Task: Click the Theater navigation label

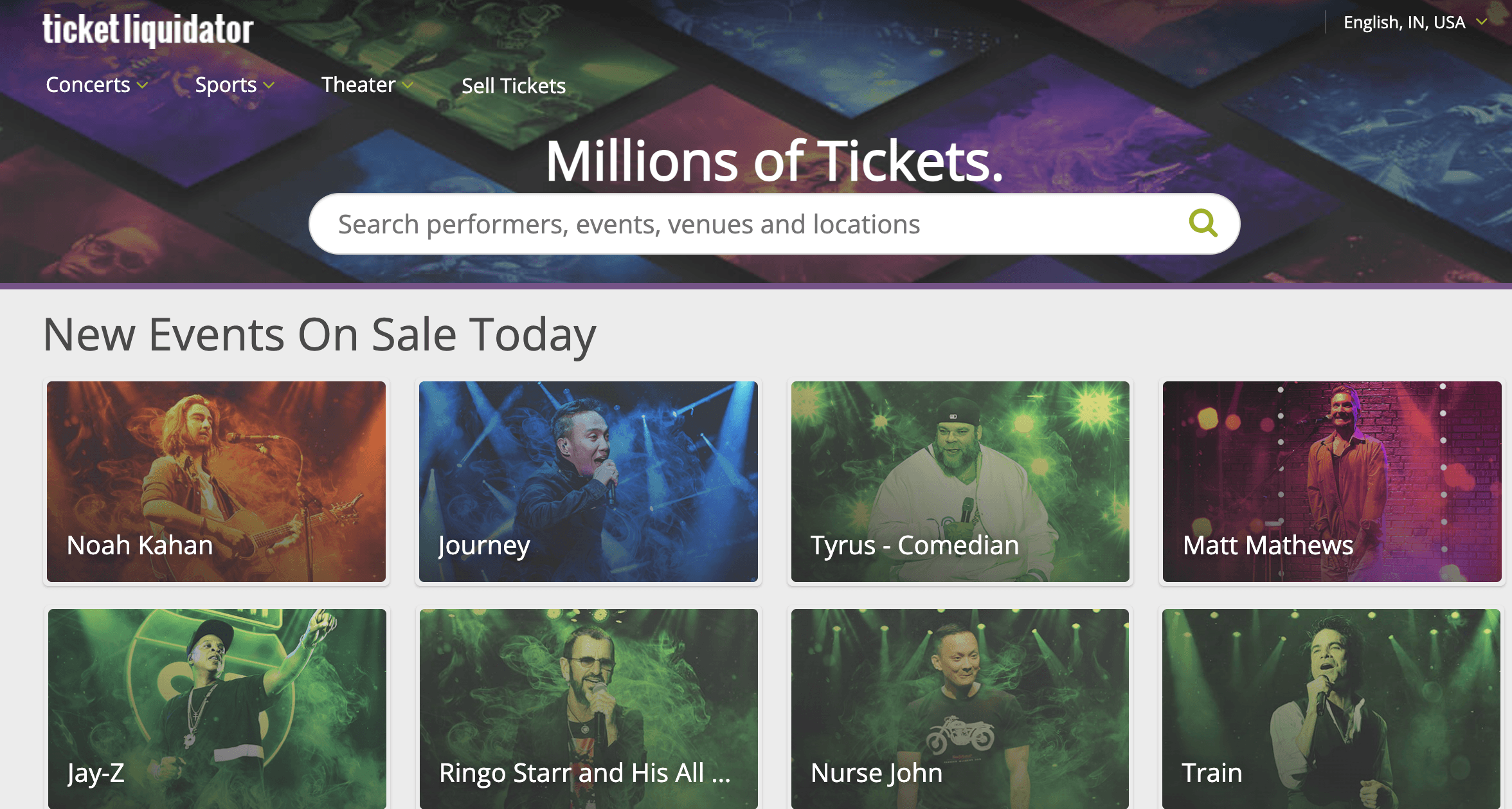Action: (358, 85)
